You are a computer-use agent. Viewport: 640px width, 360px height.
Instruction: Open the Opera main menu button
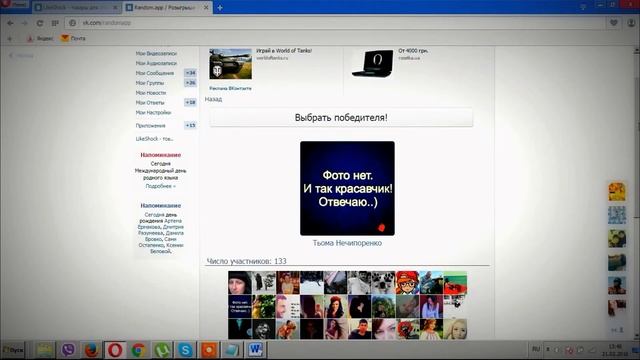15,5
